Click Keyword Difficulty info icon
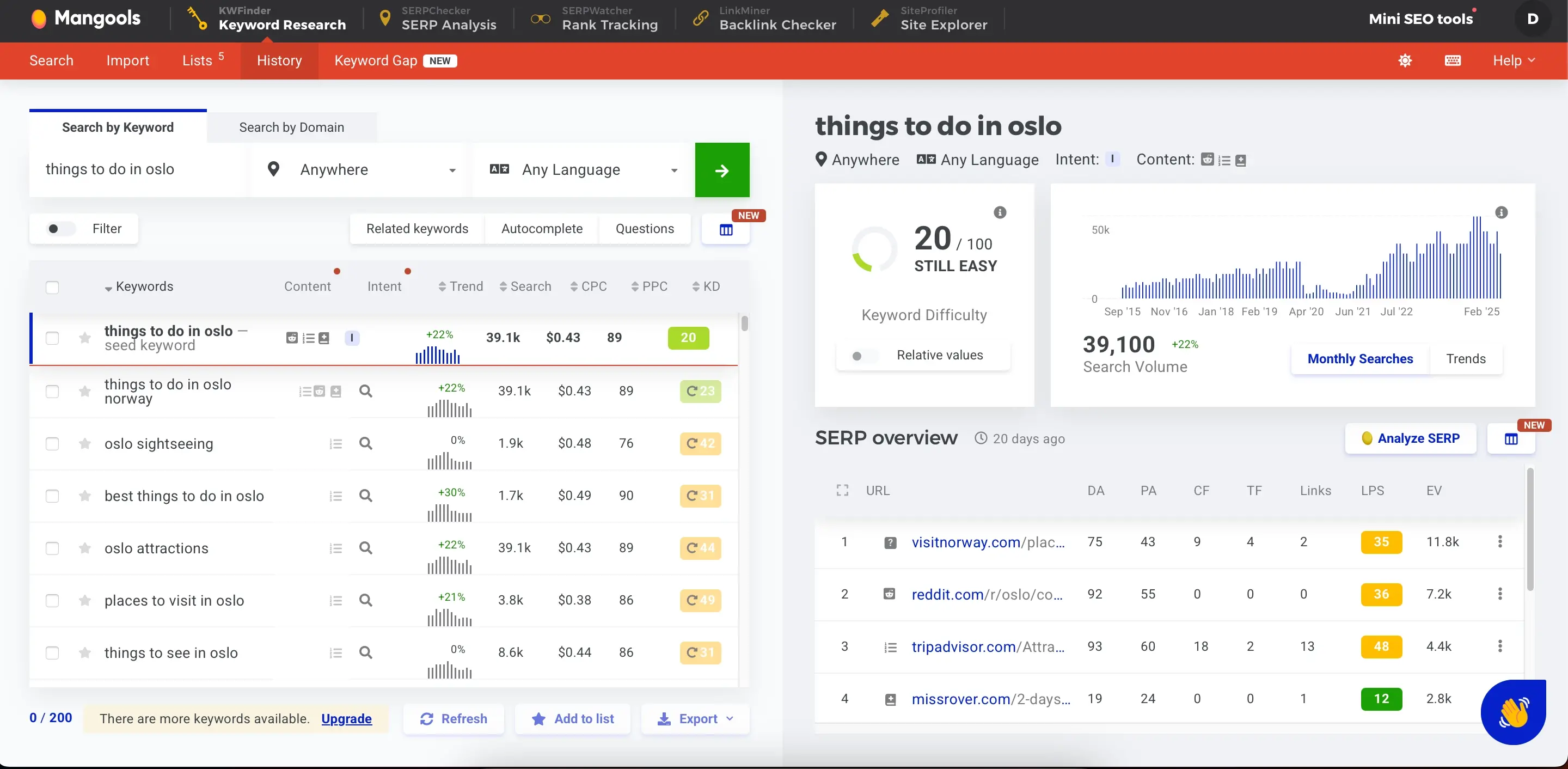 [x=1000, y=212]
